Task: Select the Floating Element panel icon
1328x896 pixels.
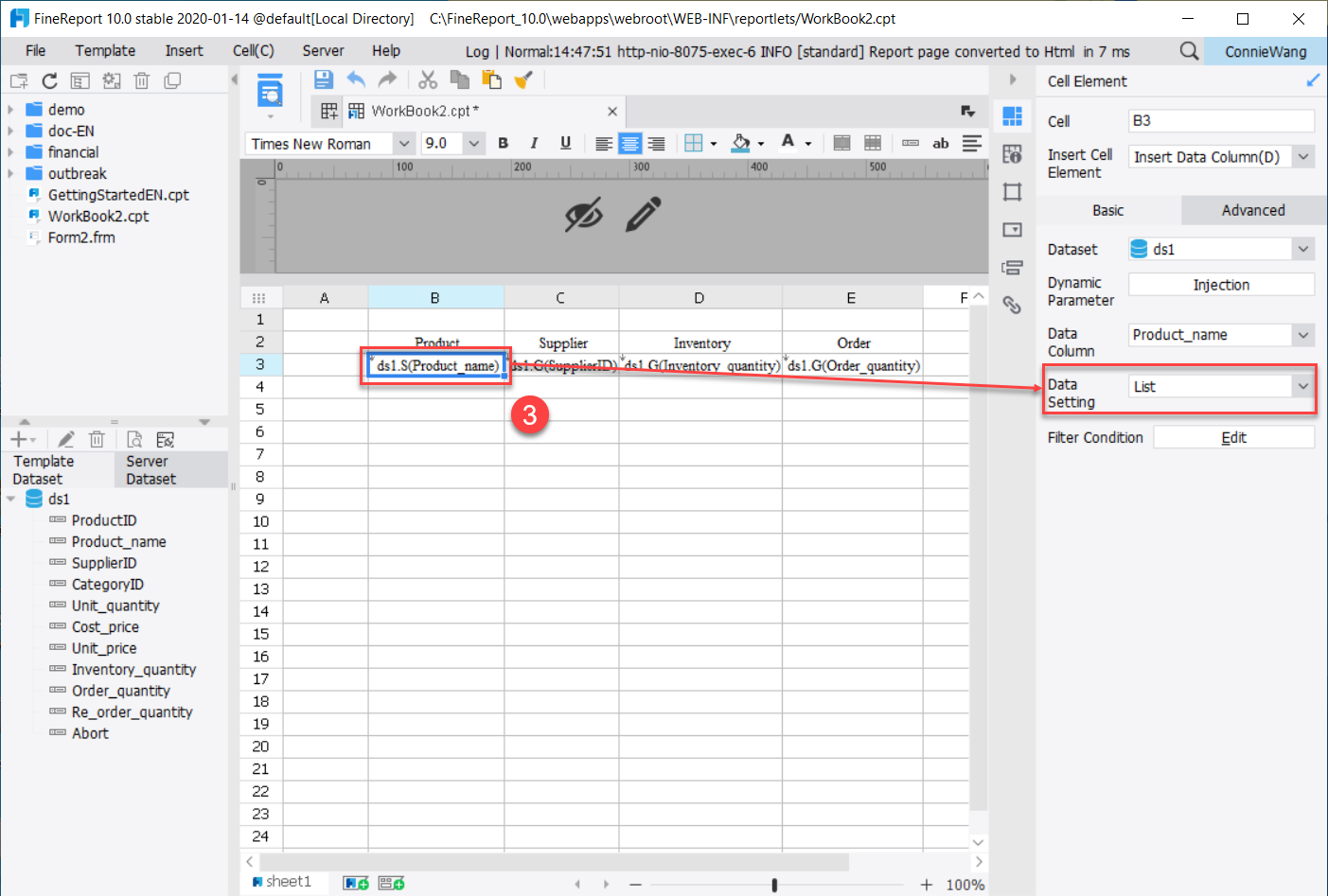Action: tap(1013, 192)
